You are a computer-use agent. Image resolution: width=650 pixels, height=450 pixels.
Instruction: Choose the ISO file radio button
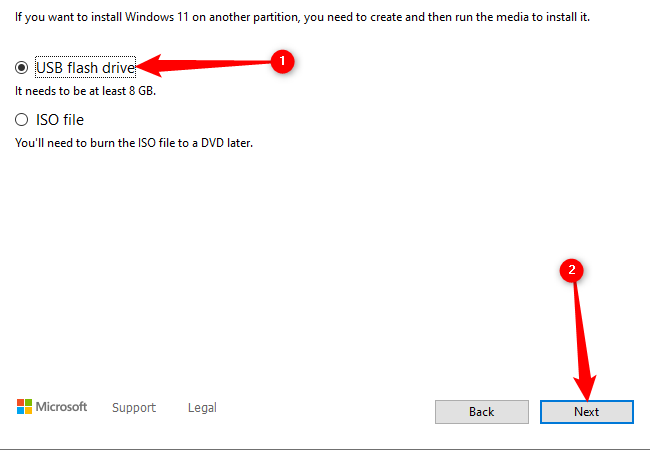(21, 120)
